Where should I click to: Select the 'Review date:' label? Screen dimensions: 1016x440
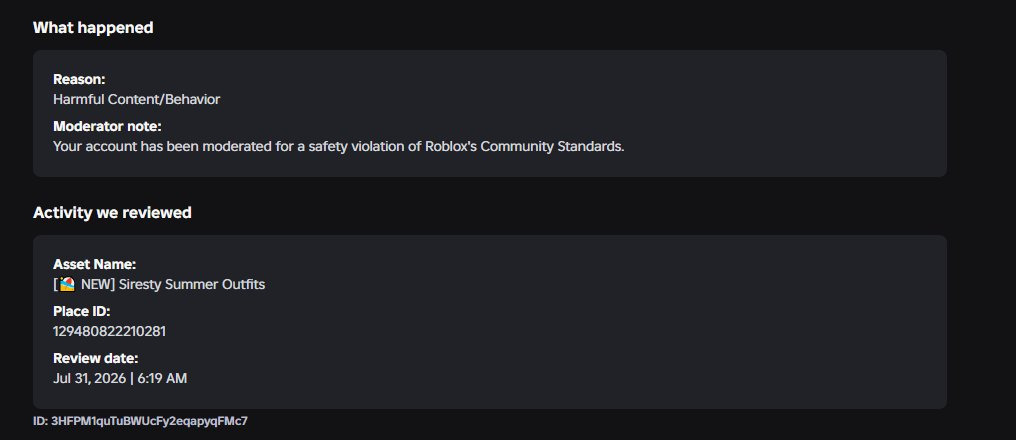point(95,358)
